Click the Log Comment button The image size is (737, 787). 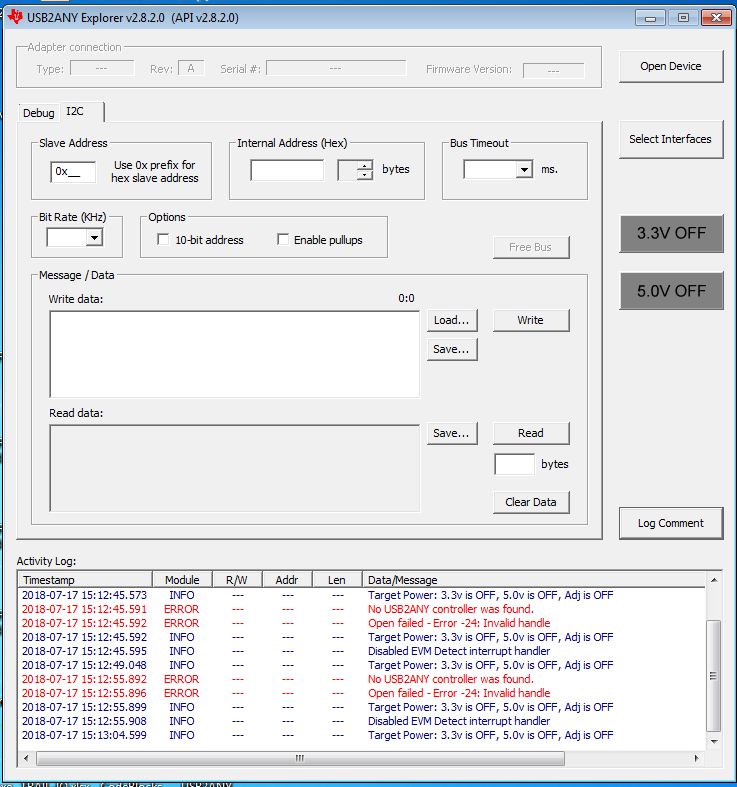671,523
